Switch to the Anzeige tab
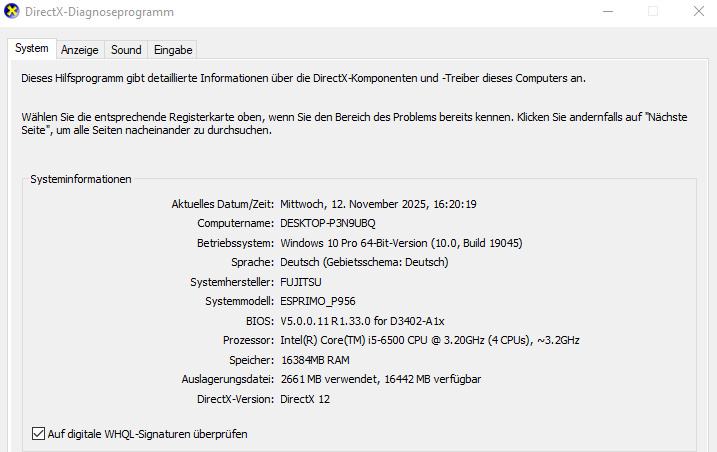 coord(79,49)
